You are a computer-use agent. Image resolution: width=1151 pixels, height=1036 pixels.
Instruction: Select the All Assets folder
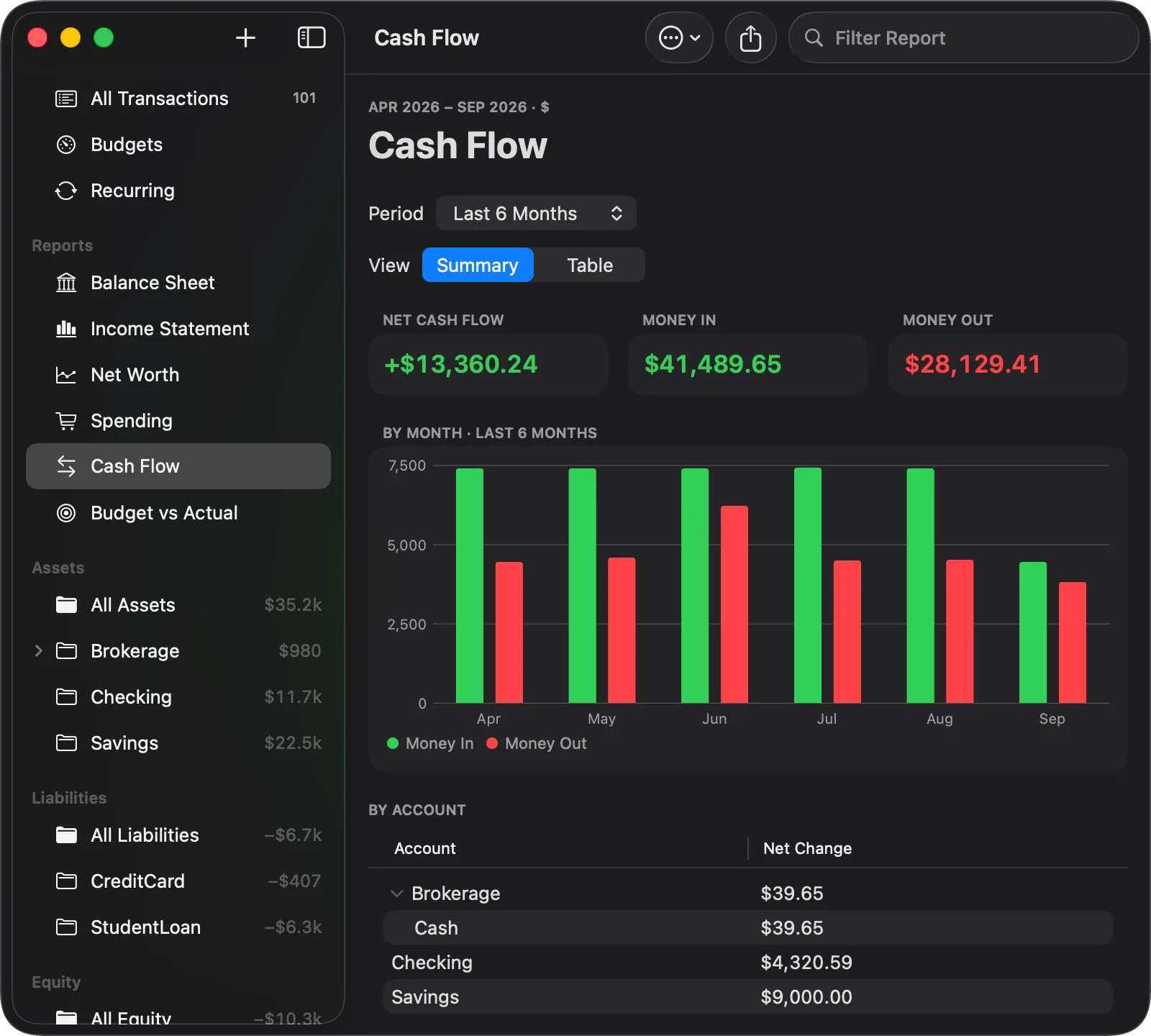point(178,605)
